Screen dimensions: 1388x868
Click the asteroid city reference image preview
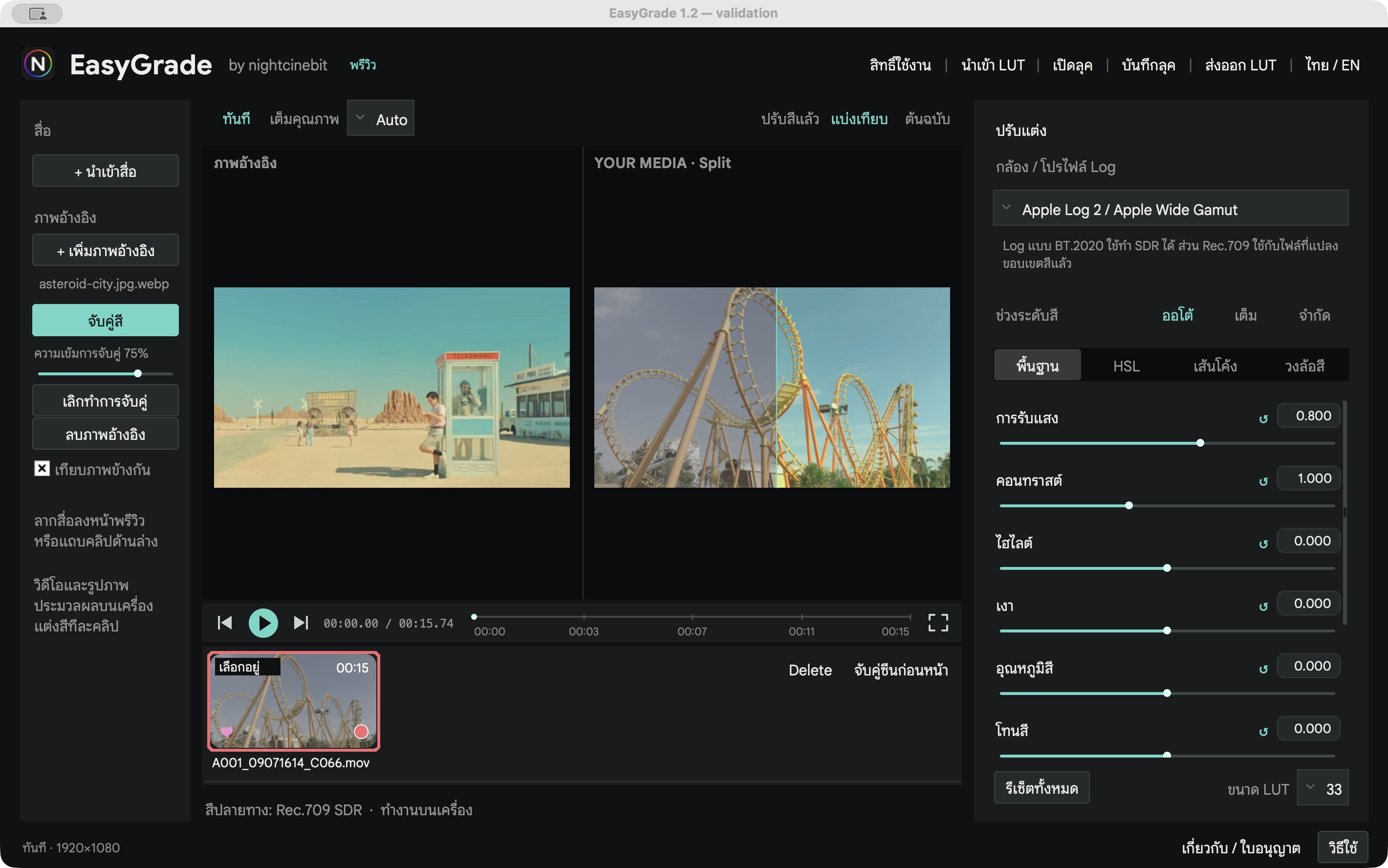[392, 388]
